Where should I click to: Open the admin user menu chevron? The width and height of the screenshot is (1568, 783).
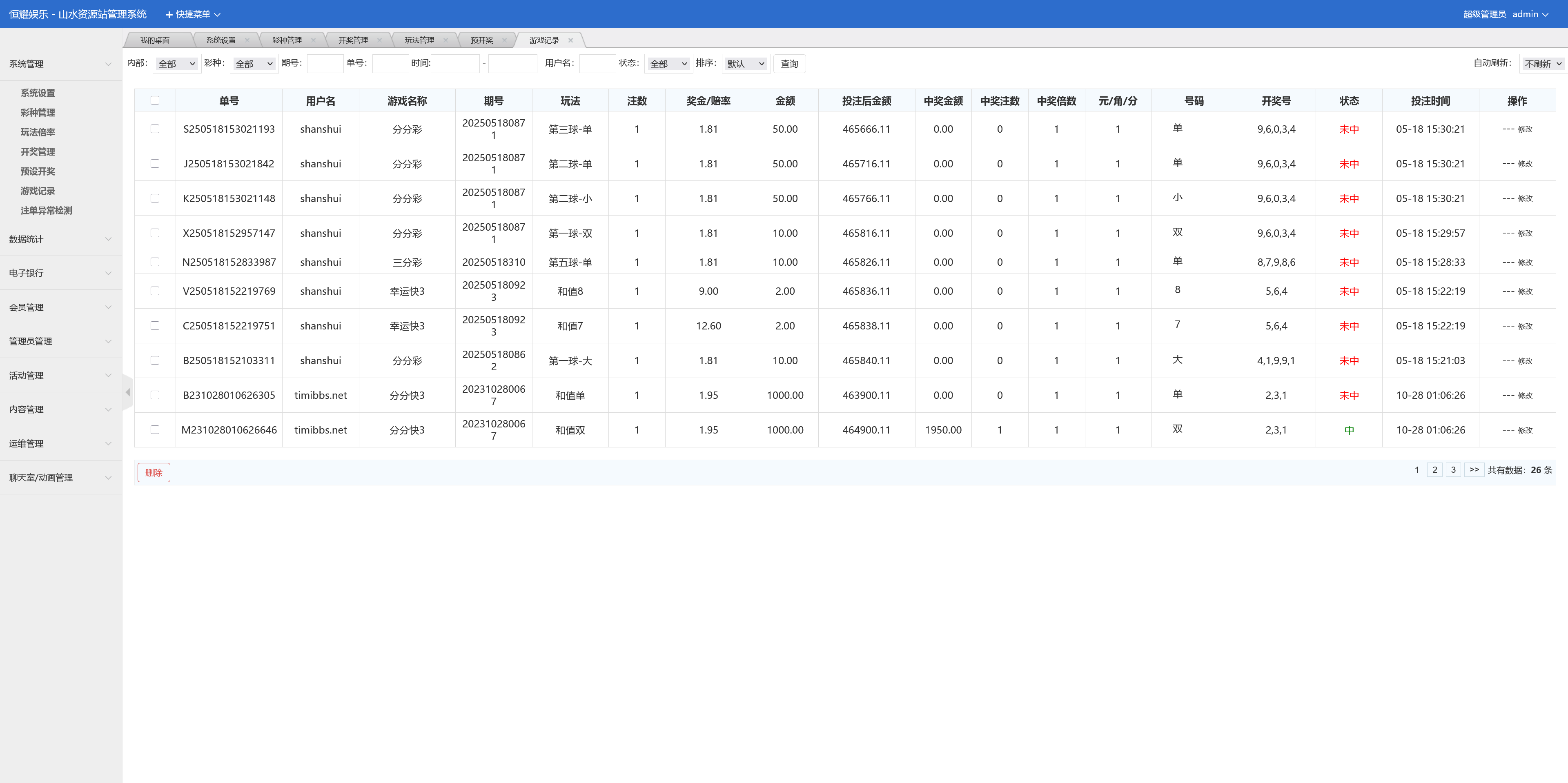(x=1545, y=15)
